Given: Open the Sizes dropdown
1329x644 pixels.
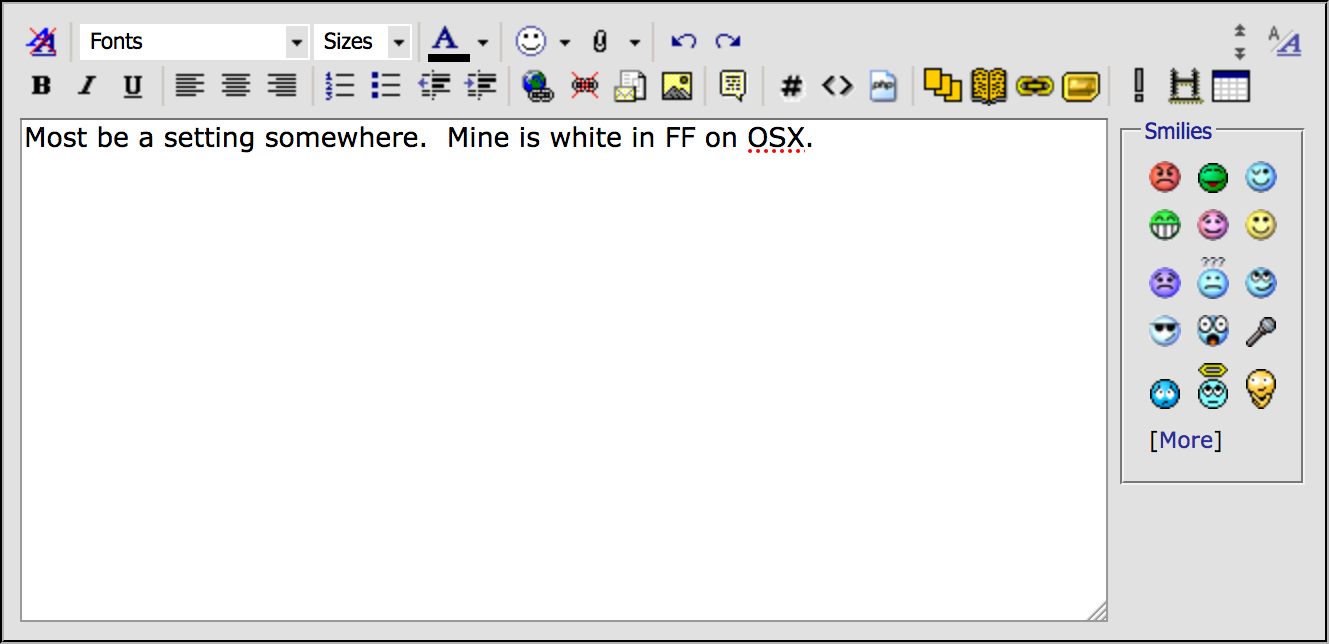Looking at the screenshot, I should tap(362, 42).
